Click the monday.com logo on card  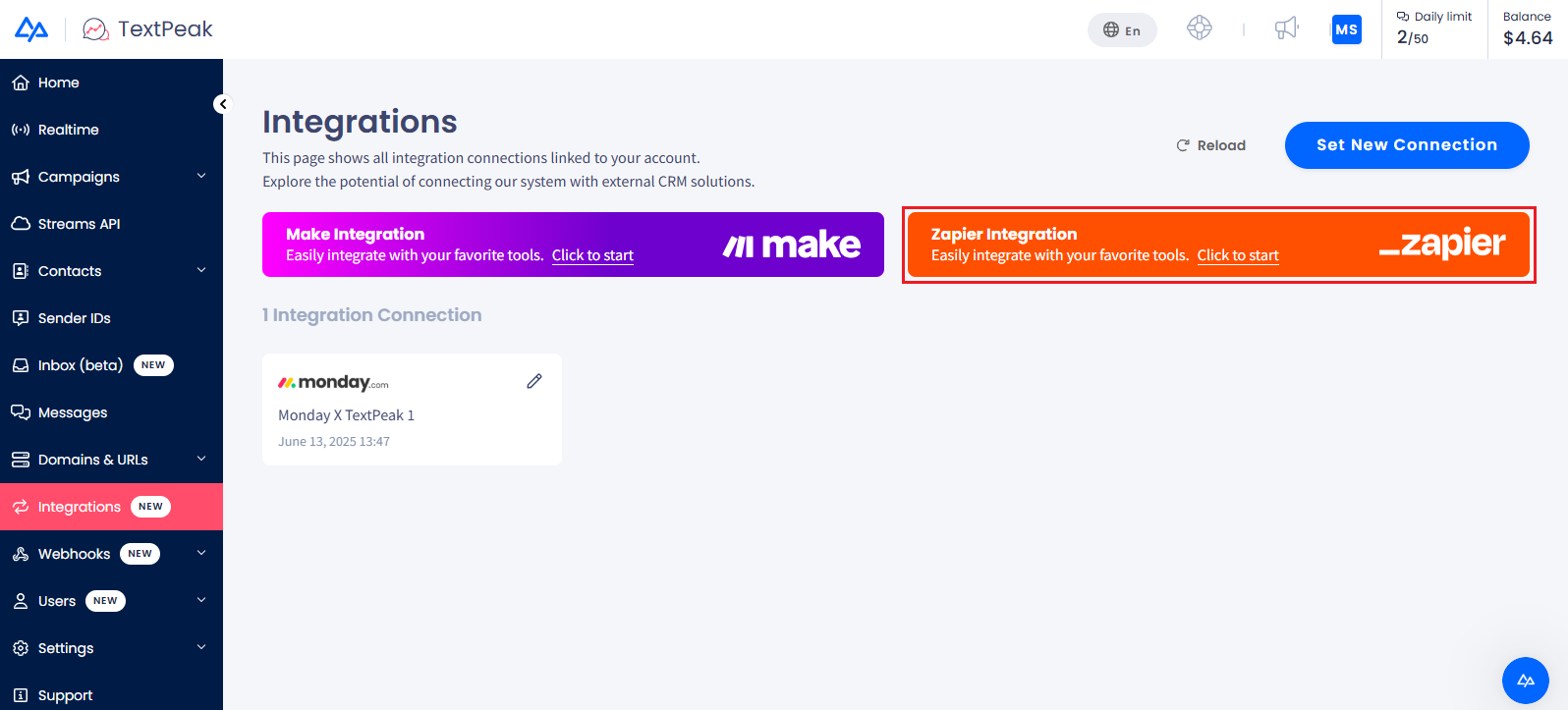[x=333, y=382]
